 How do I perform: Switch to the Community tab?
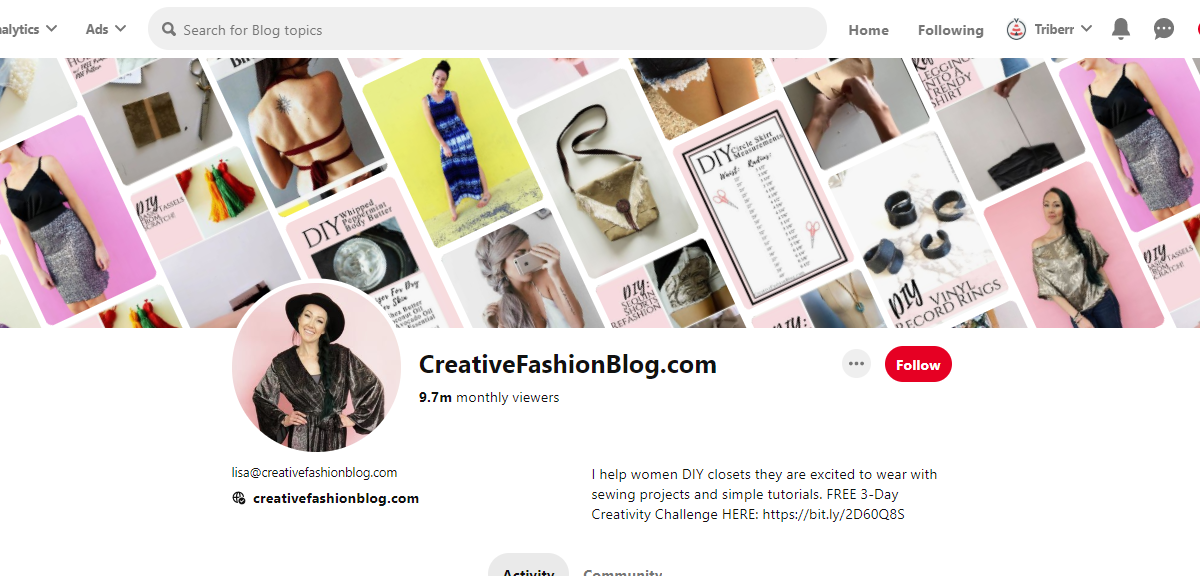(622, 569)
